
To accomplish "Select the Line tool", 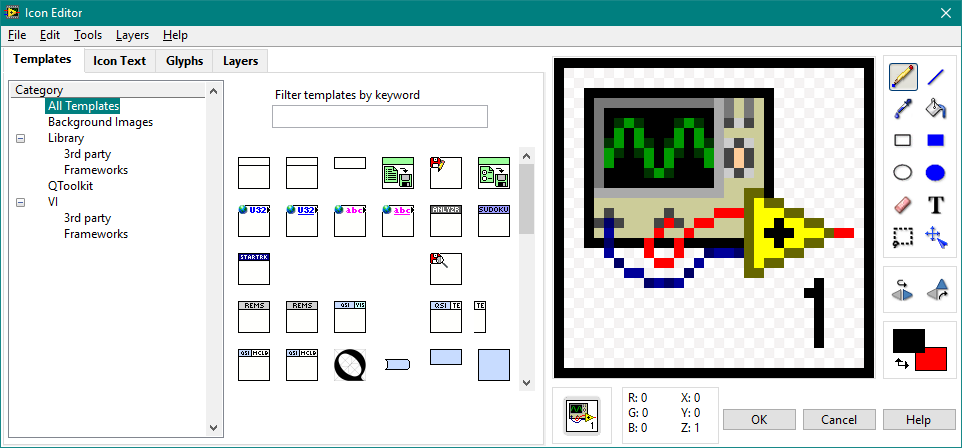I will 936,76.
